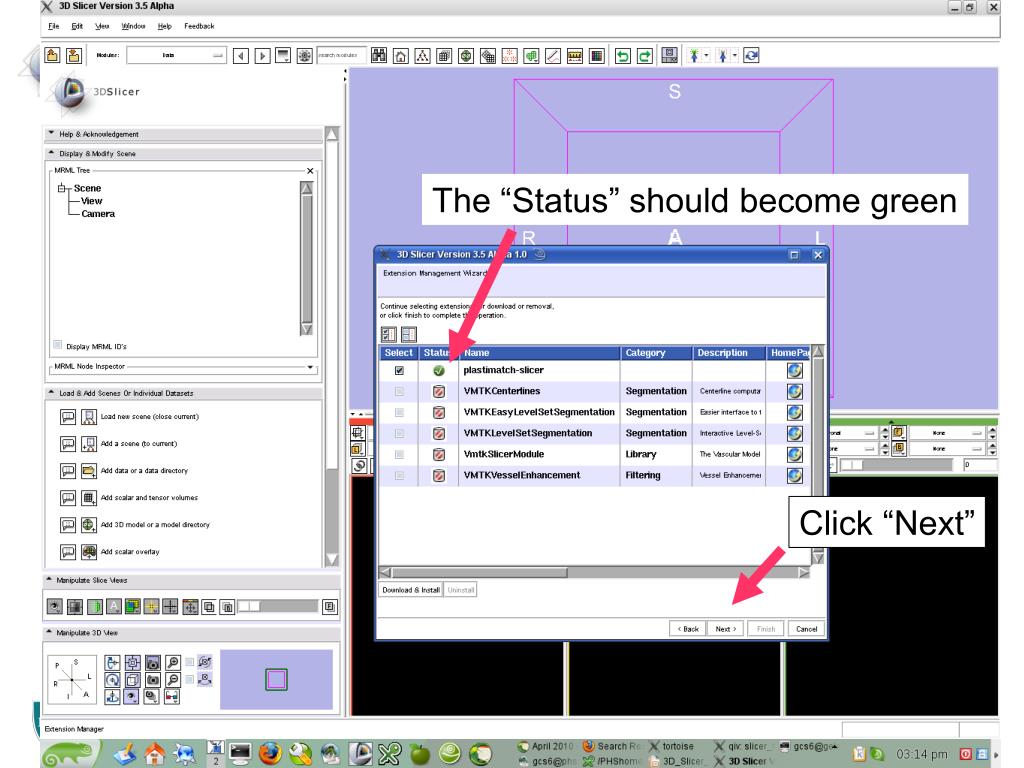This screenshot has width=1024, height=768.
Task: Click Download & Install button
Action: tap(411, 590)
